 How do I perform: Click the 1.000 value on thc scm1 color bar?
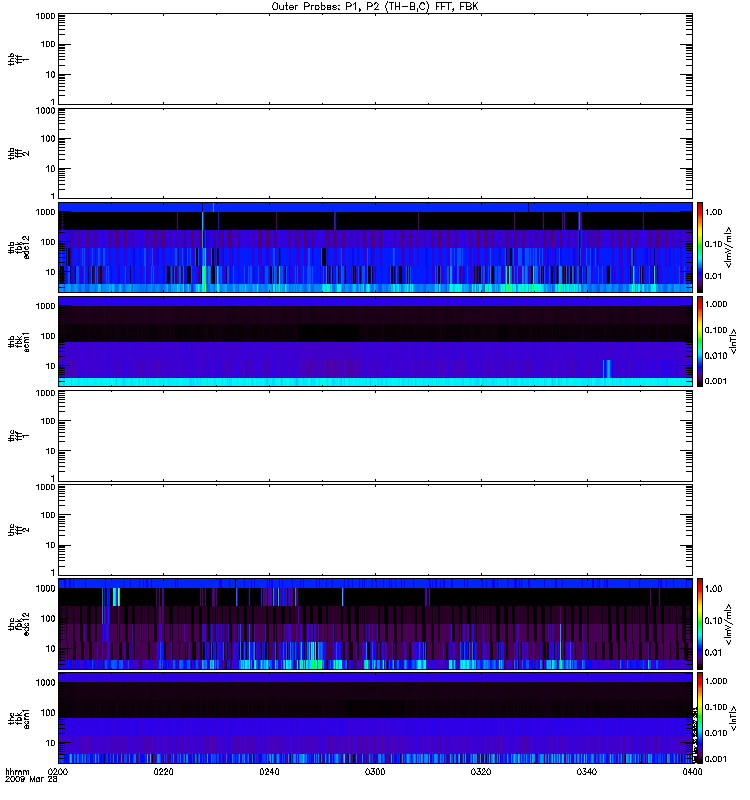click(x=716, y=681)
